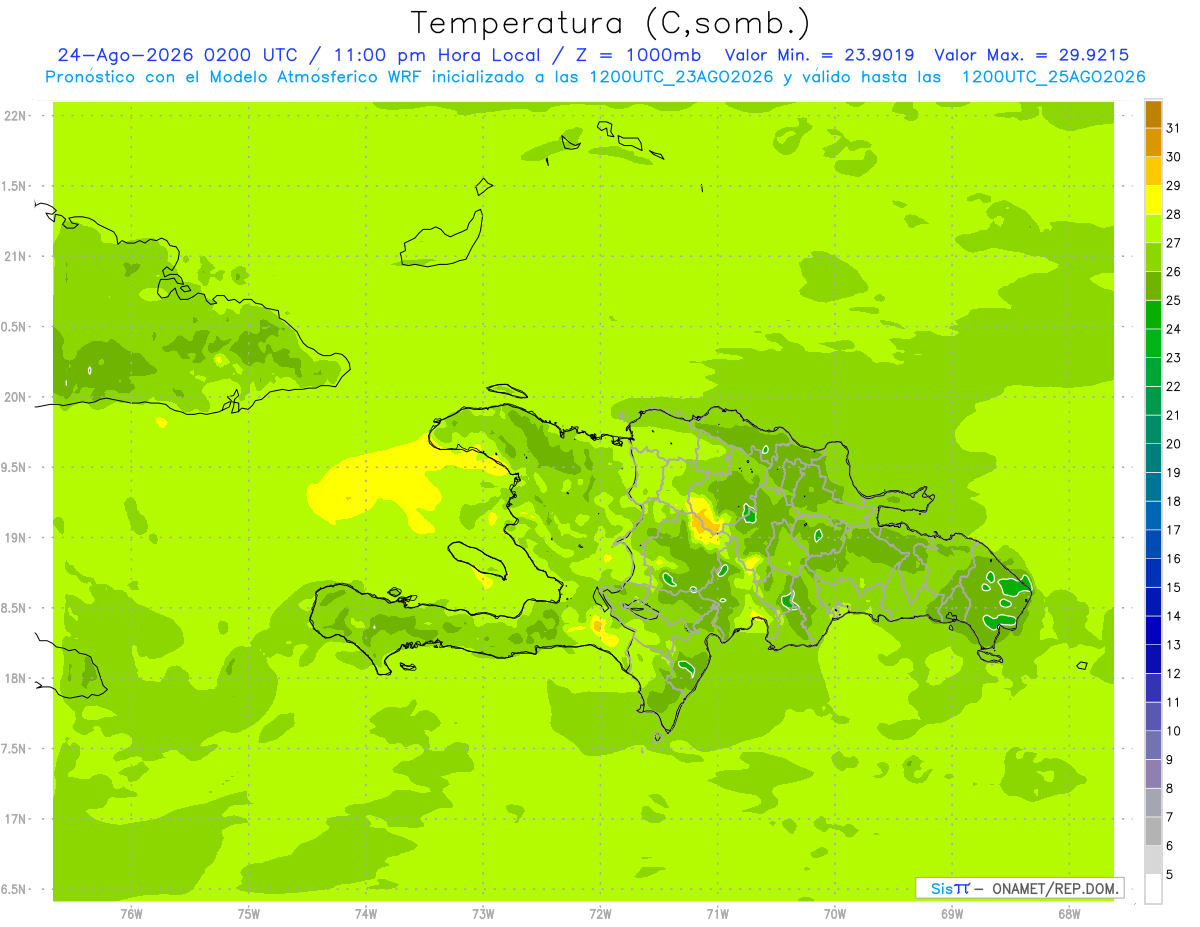Click the '75W' longitude axis label
Screen dimensions: 1200x927
tap(248, 914)
